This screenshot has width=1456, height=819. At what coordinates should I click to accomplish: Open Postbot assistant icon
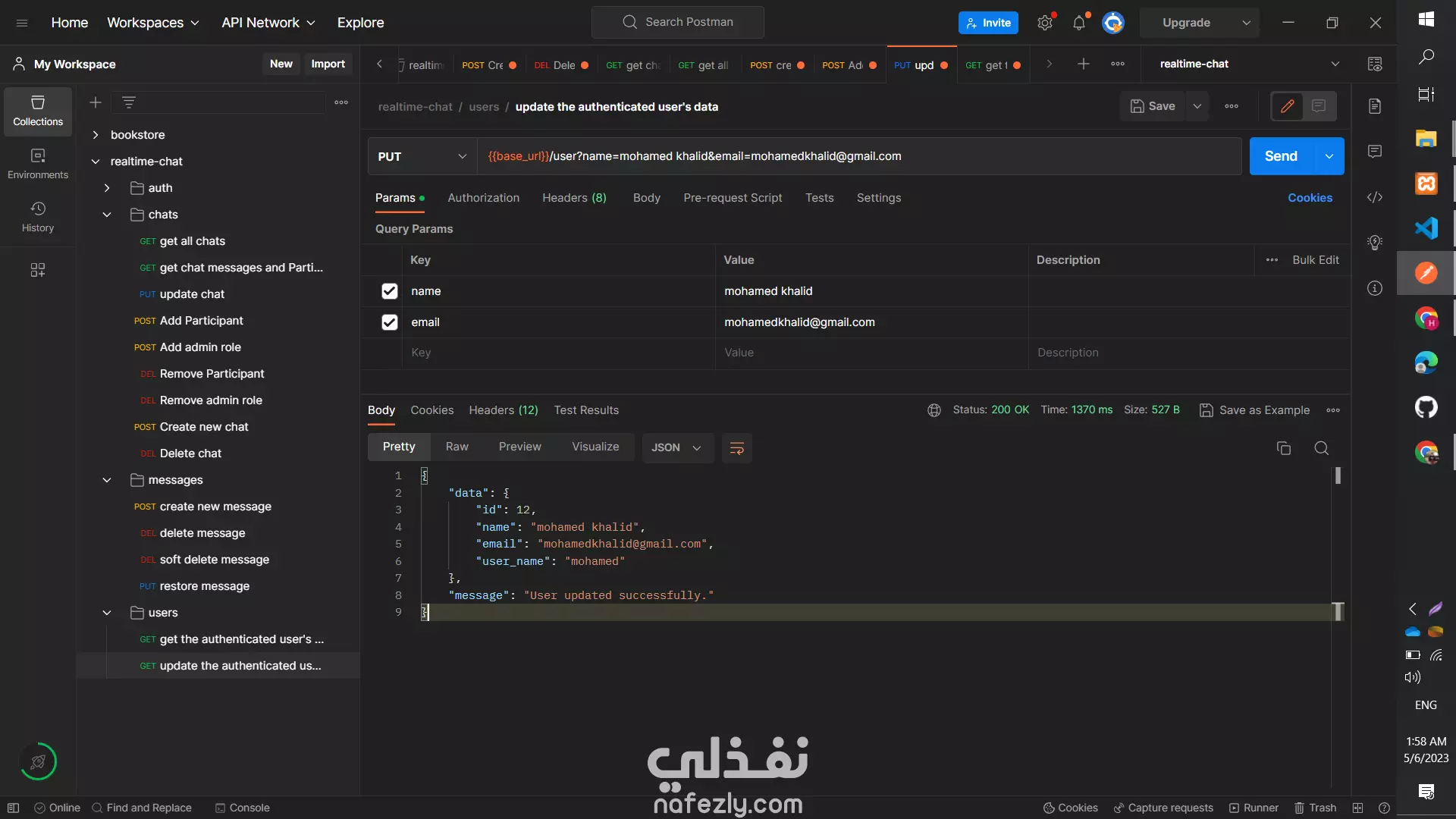click(38, 761)
